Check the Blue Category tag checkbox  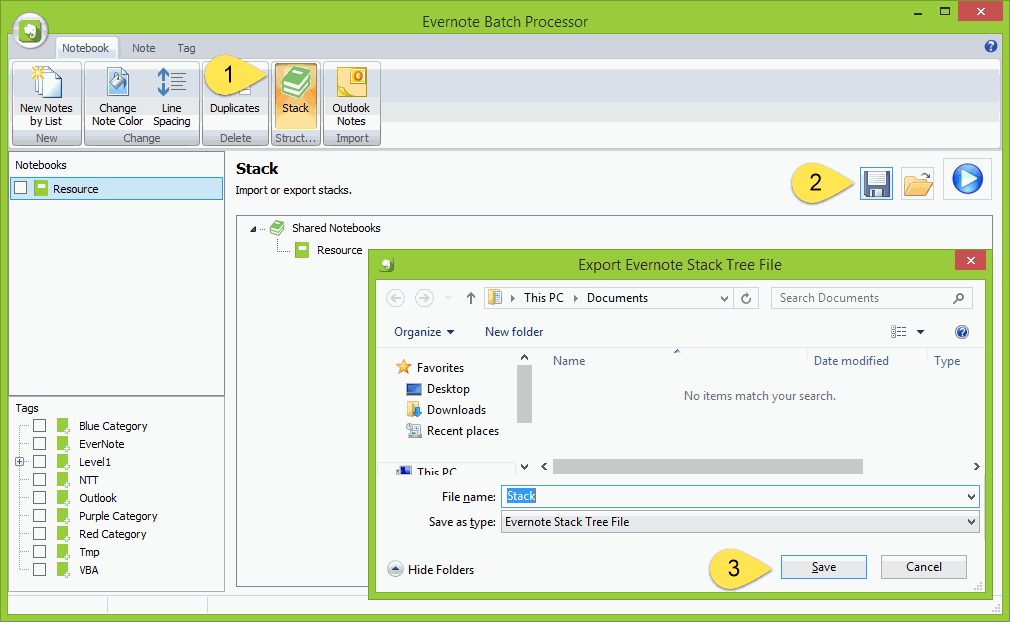(x=39, y=426)
